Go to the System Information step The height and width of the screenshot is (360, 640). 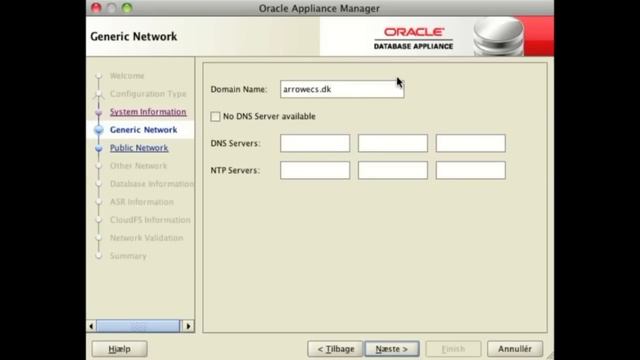(x=148, y=112)
